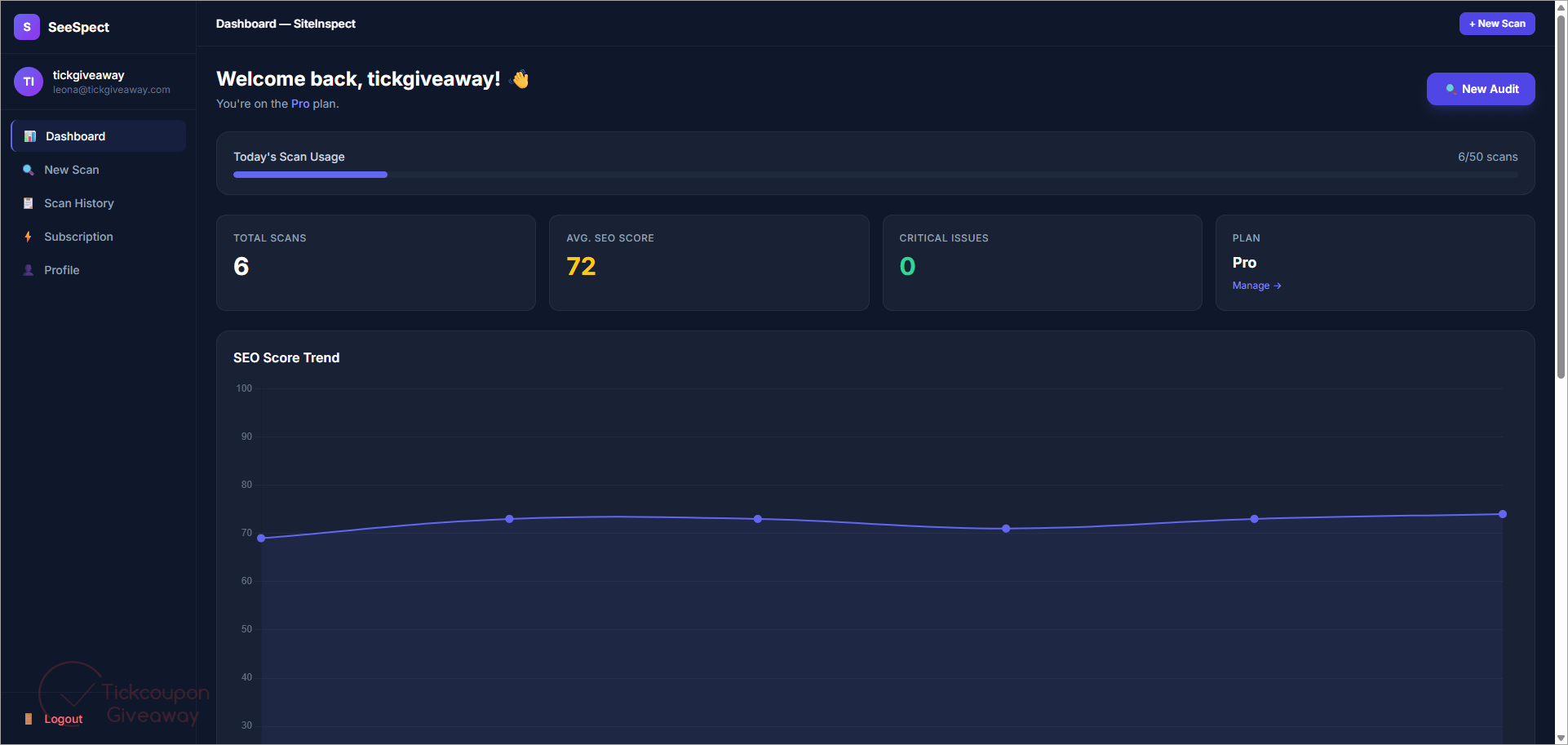1568x745 pixels.
Task: Click the 'Today's Scan Usage' label
Action: (x=289, y=157)
